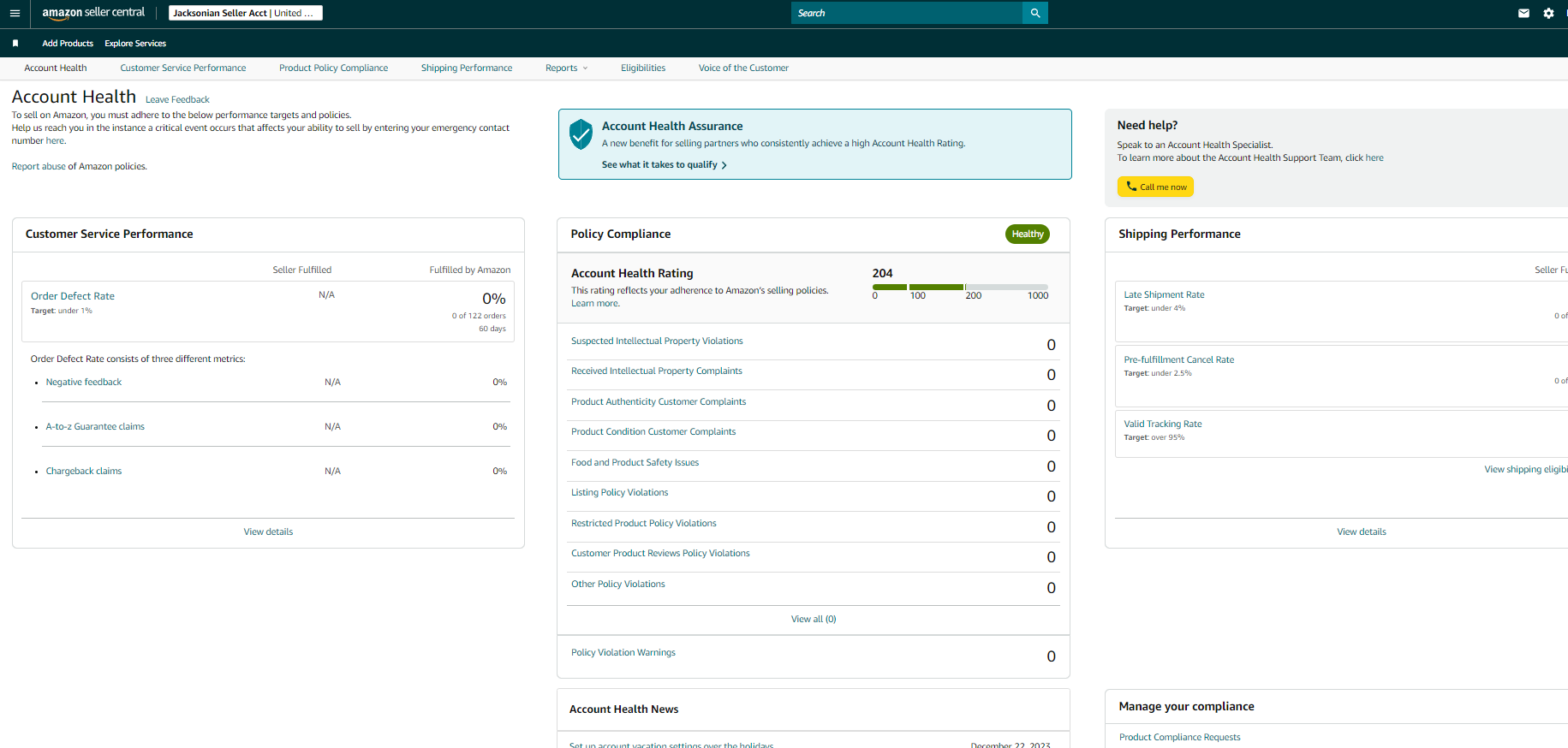Click View shipping eligibilities link
Viewport: 1568px width, 748px height.
(x=1525, y=469)
